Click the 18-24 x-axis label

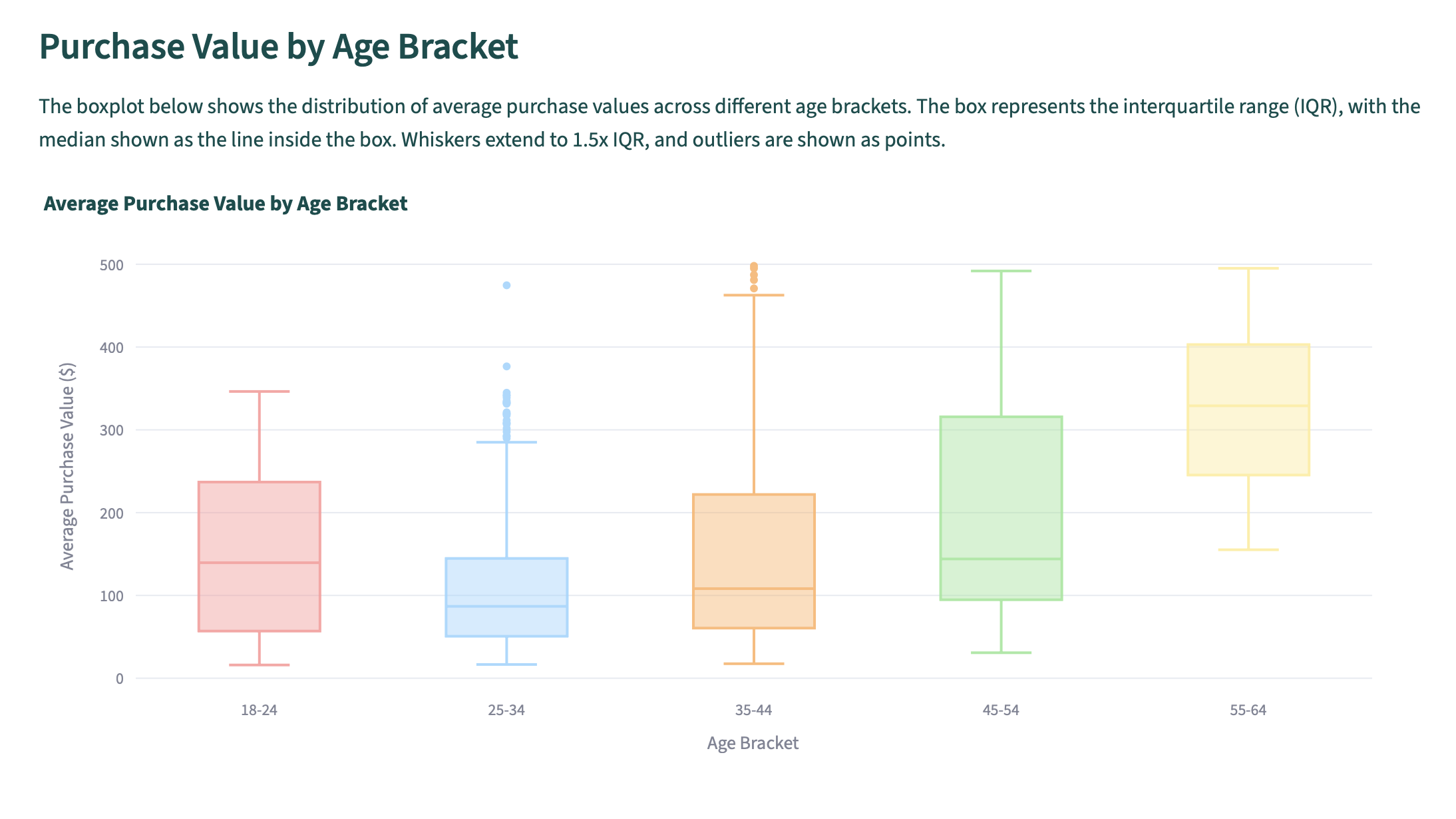click(259, 710)
